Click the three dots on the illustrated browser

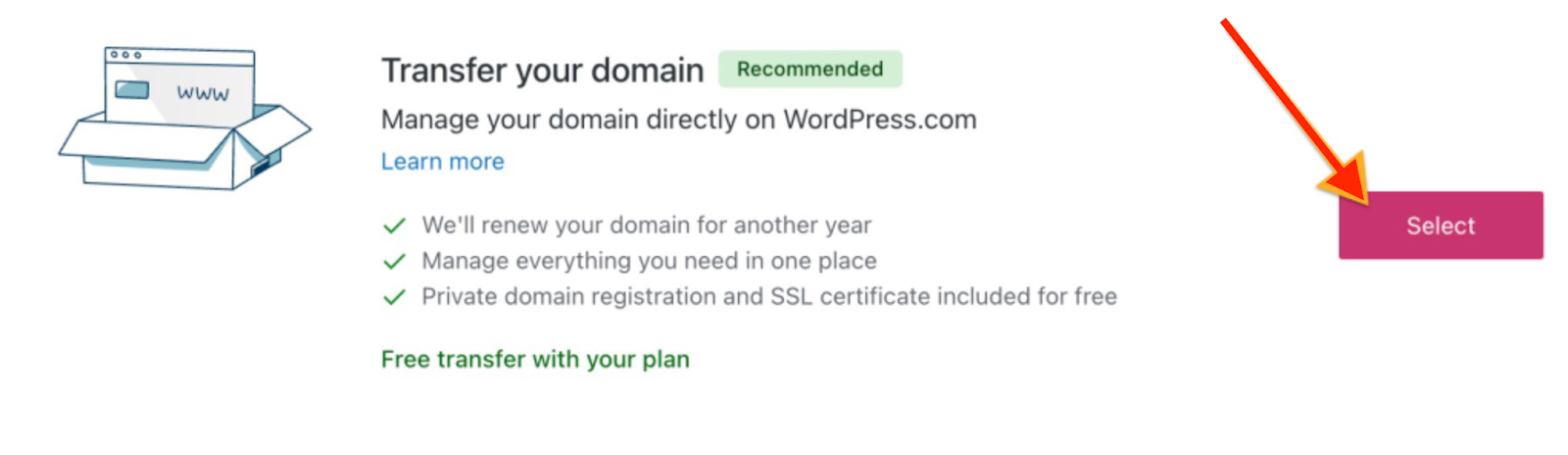125,55
